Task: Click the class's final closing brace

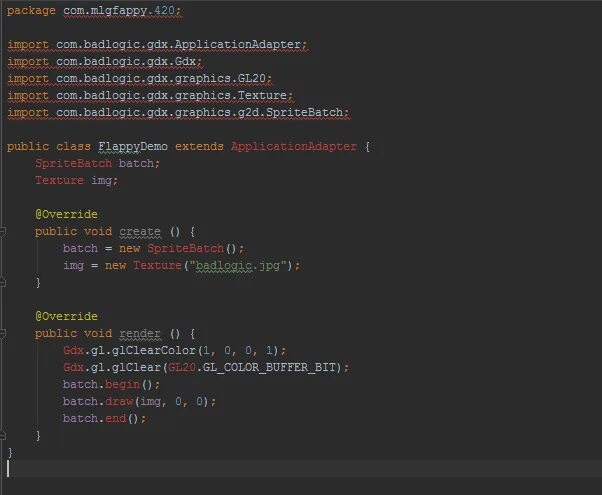Action: point(10,452)
